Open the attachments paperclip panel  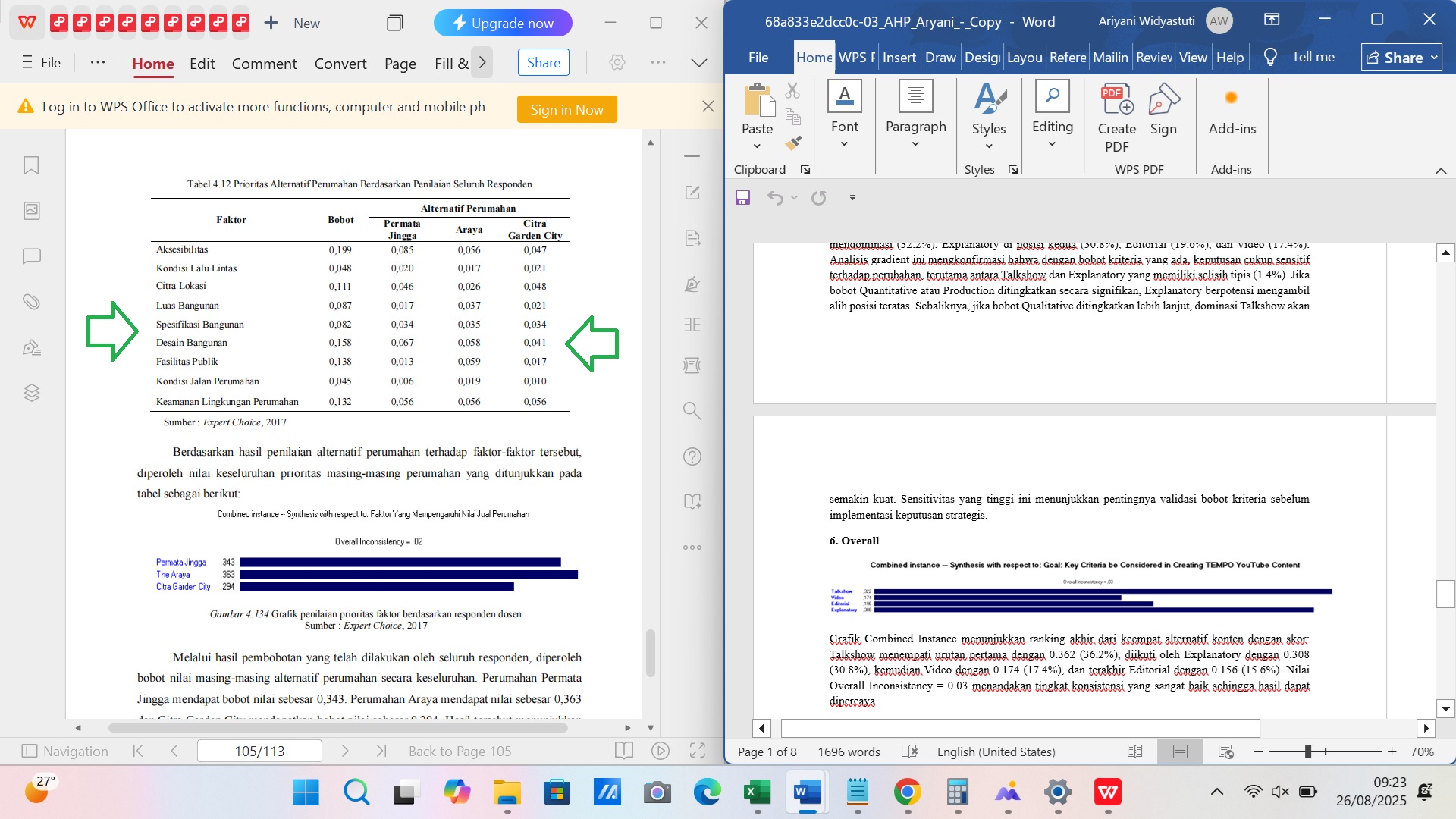pos(31,302)
